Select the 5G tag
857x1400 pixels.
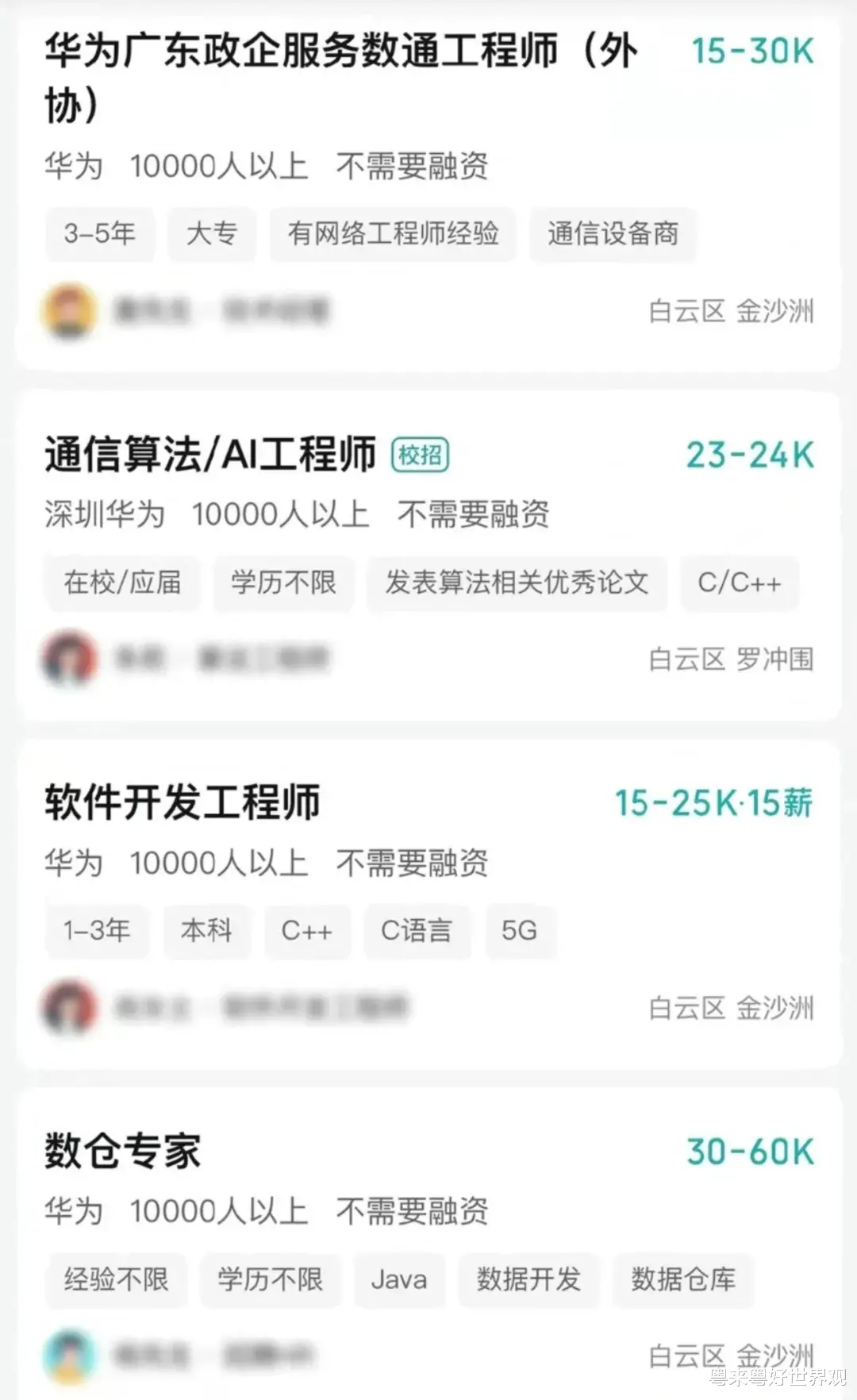tap(520, 930)
